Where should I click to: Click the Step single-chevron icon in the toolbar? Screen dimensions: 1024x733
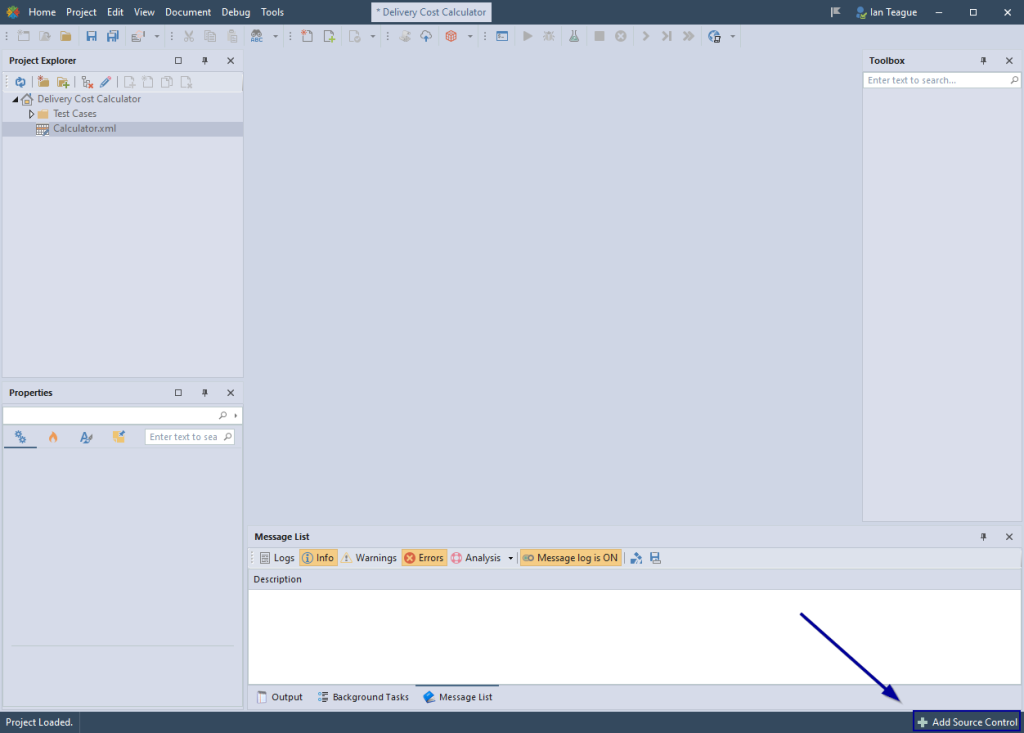[646, 37]
